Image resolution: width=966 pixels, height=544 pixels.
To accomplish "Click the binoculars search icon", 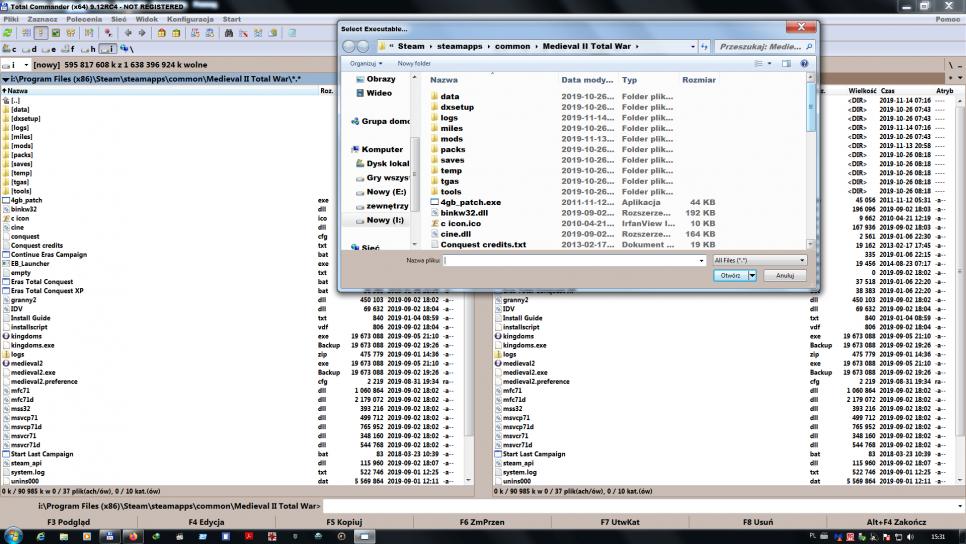I will coord(229,33).
